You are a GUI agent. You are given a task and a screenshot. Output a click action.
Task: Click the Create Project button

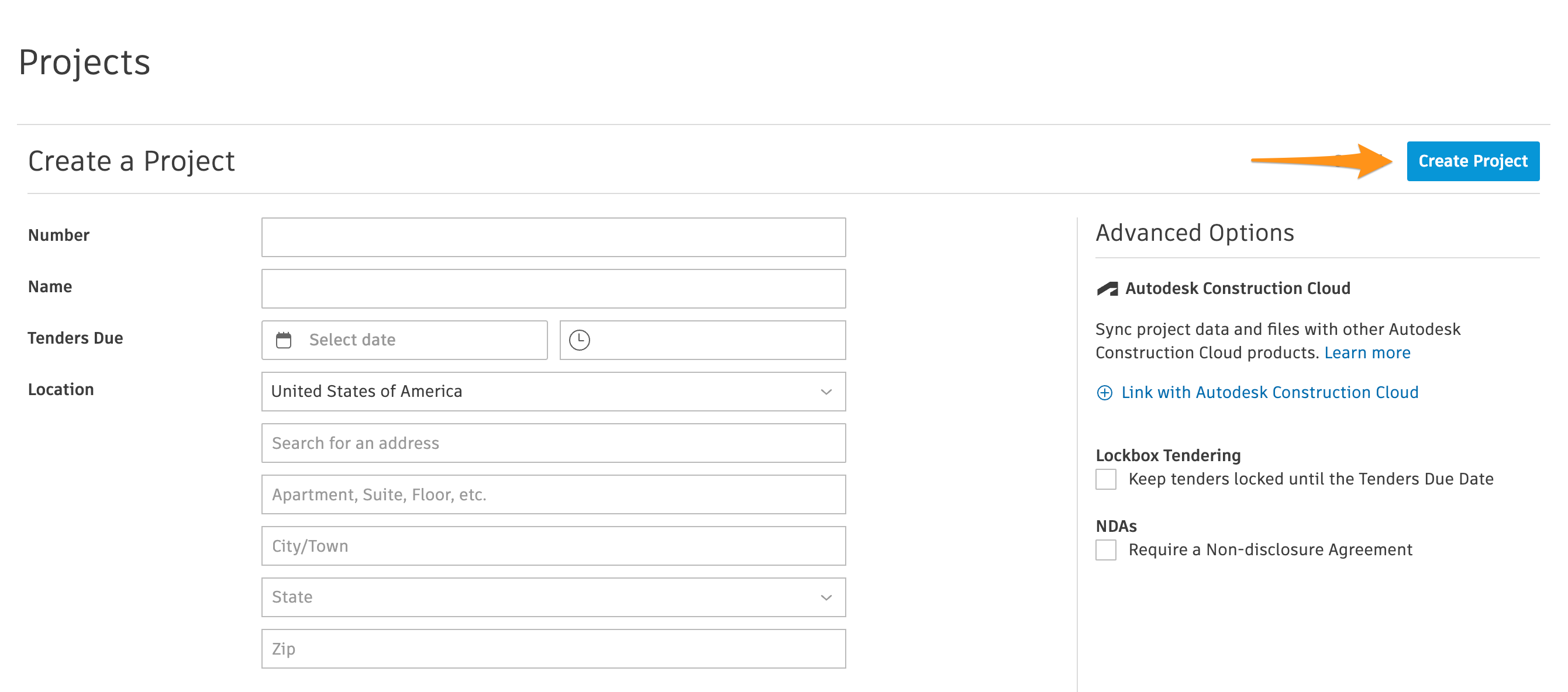point(1473,161)
